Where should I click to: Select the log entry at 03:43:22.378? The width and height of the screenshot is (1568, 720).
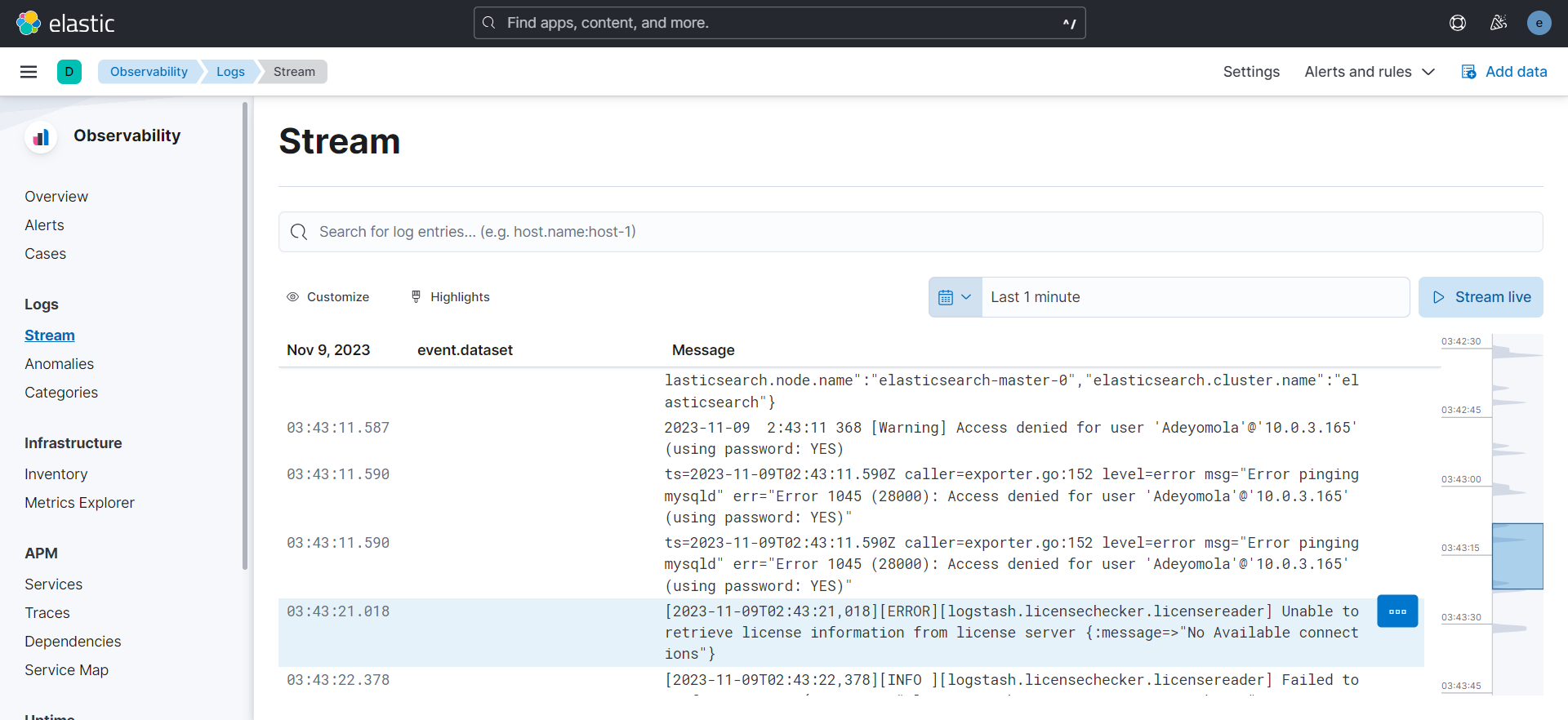pos(851,682)
